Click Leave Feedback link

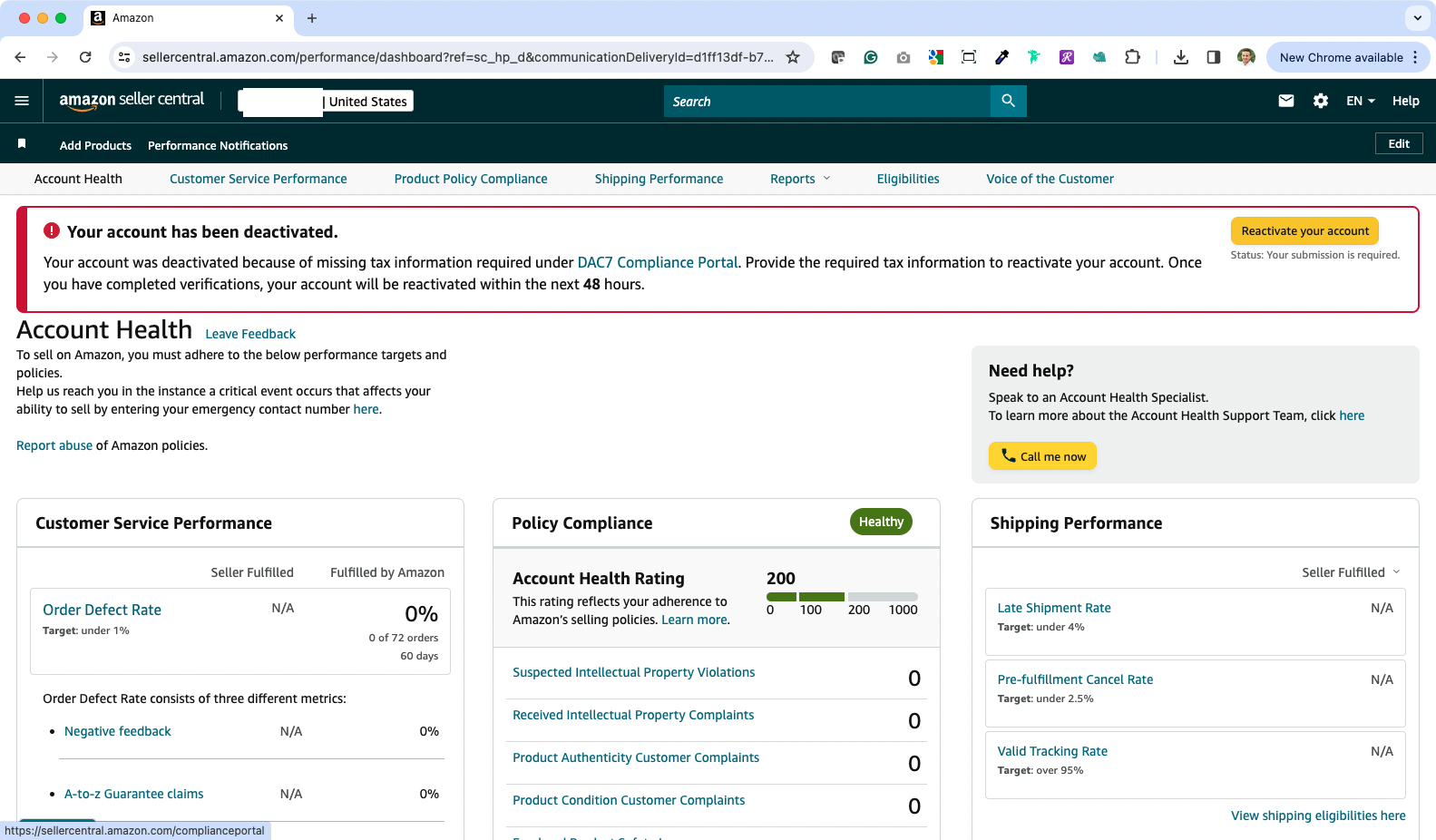(x=250, y=334)
